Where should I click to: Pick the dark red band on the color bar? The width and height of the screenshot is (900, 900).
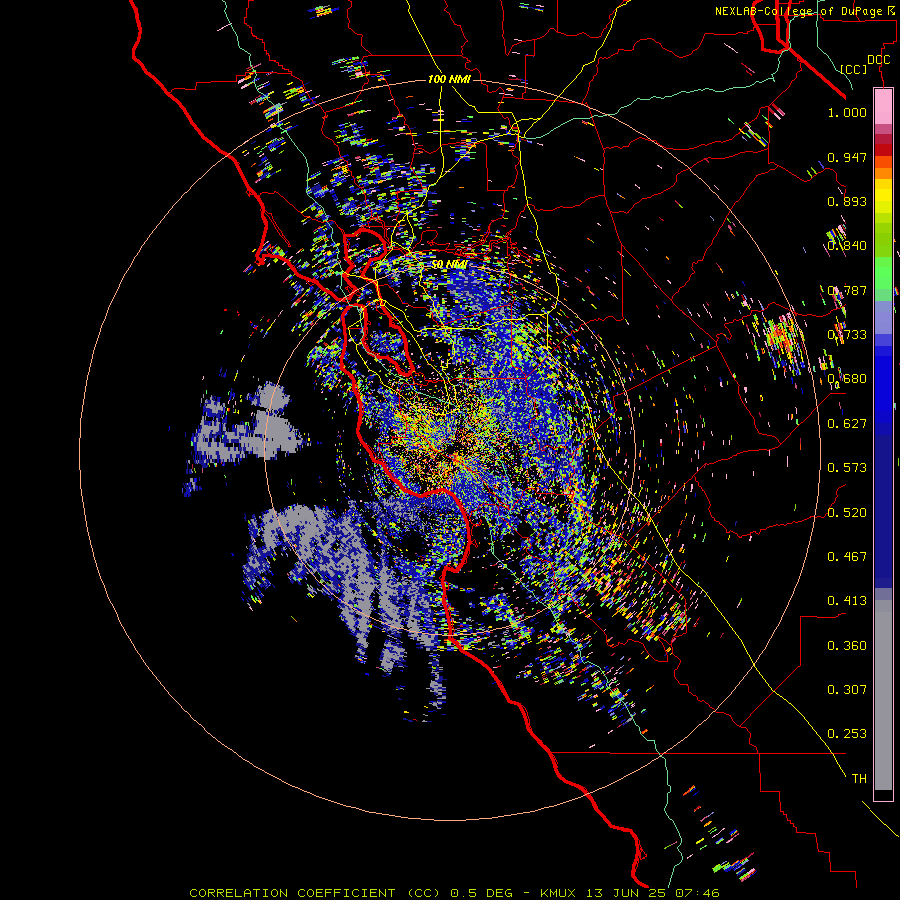click(883, 150)
